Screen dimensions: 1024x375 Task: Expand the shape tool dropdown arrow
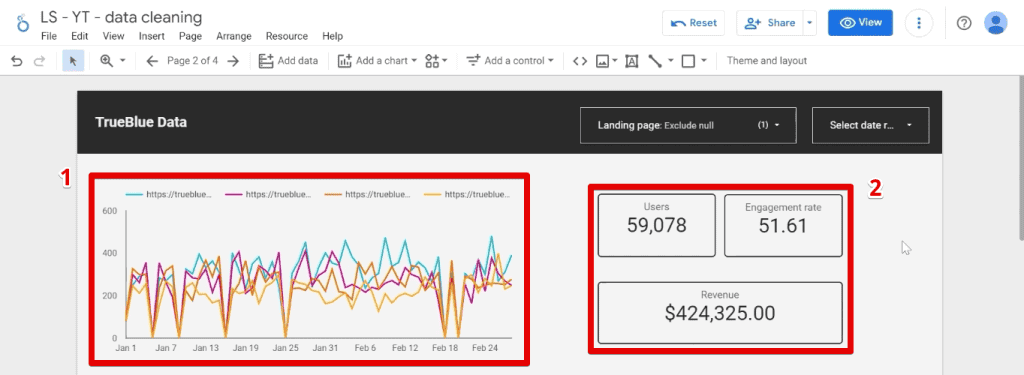(x=704, y=61)
